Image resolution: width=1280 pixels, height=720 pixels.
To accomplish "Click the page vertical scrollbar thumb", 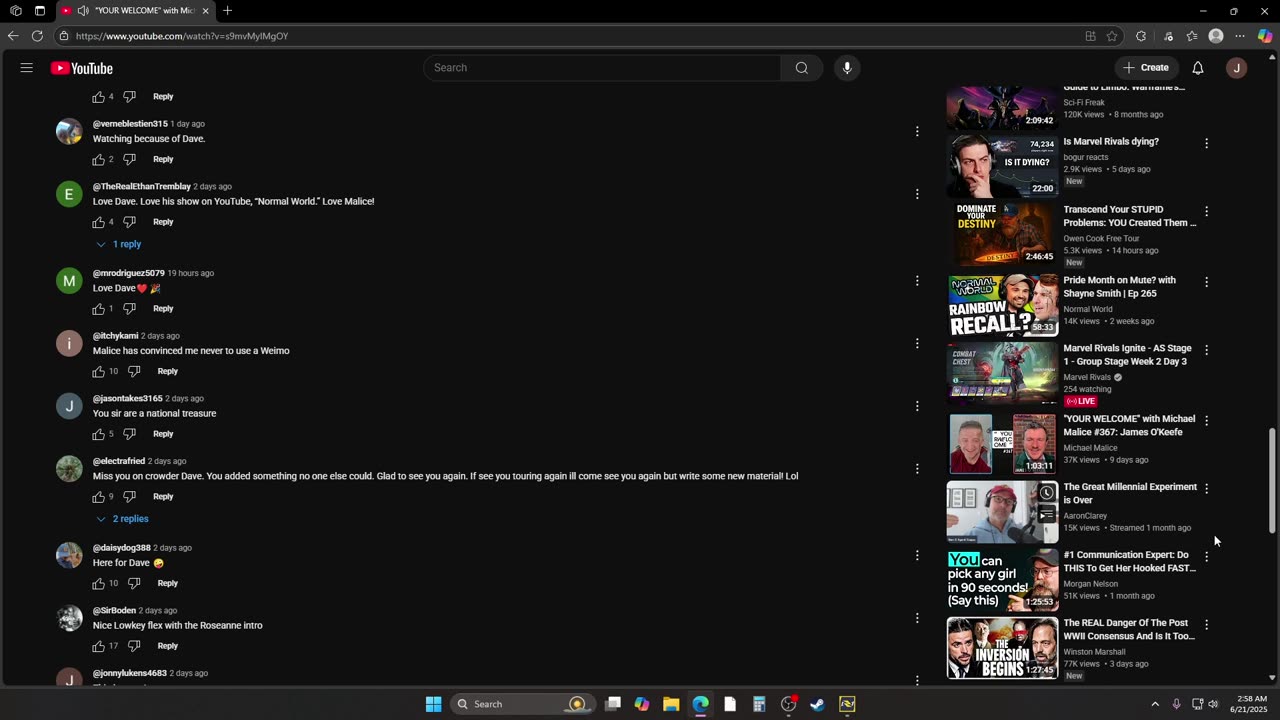I will (x=1272, y=482).
